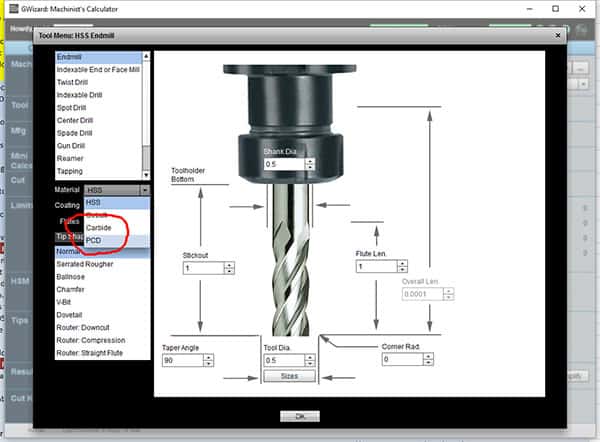
Task: Select Spot Drill in the list
Action: [98, 108]
